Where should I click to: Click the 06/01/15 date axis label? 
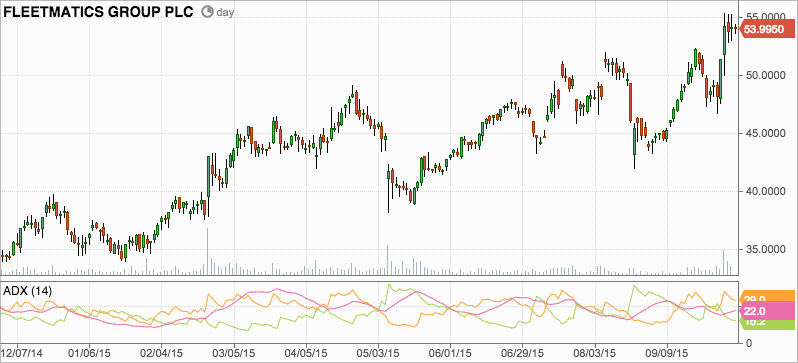click(450, 352)
